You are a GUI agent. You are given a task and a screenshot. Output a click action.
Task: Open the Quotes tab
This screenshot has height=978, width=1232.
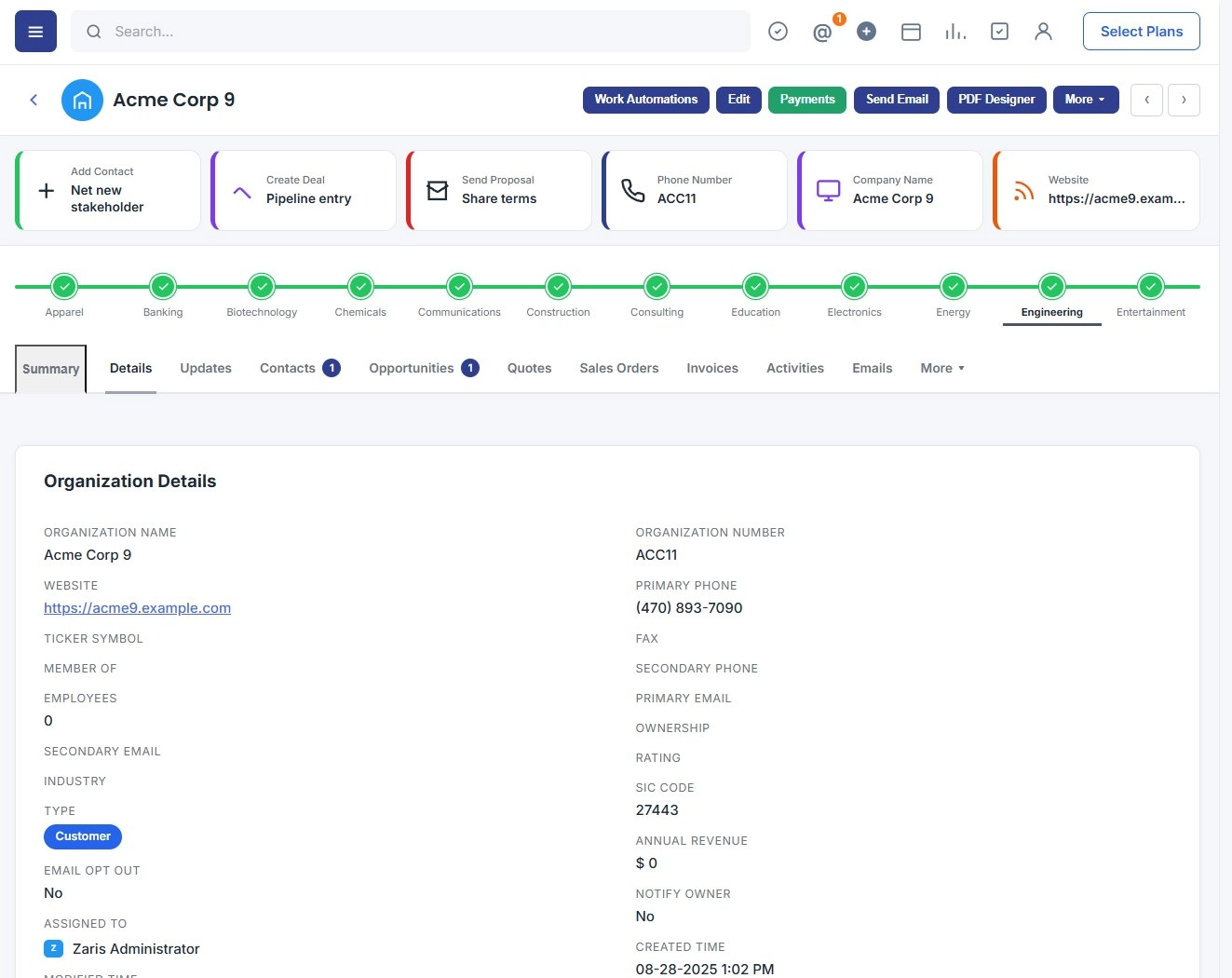tap(529, 368)
